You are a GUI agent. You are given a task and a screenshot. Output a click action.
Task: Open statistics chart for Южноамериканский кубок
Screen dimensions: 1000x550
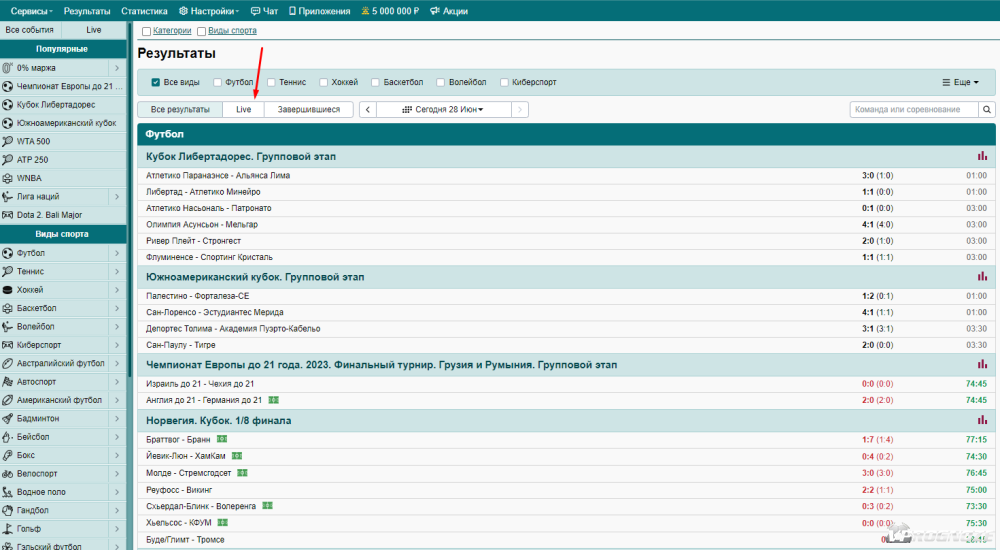(x=982, y=277)
